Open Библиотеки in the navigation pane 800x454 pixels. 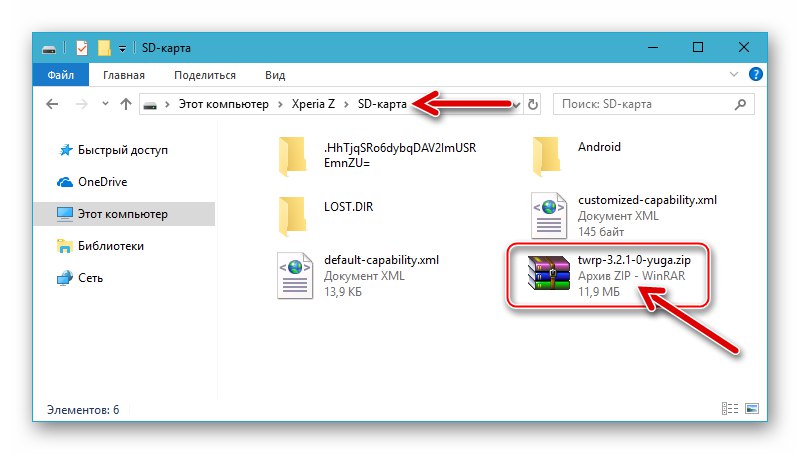coord(101,246)
